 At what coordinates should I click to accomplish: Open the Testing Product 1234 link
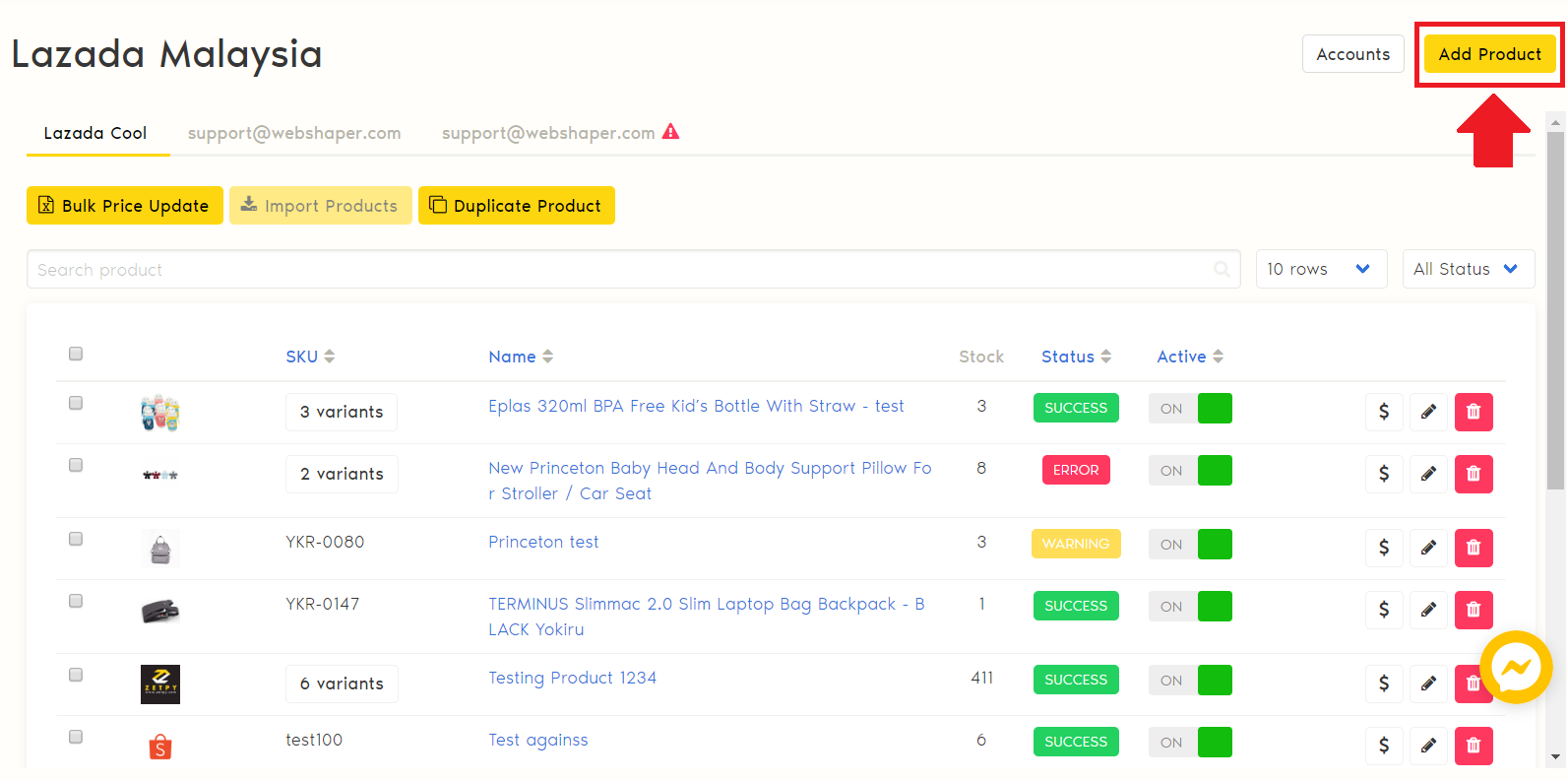tap(572, 678)
